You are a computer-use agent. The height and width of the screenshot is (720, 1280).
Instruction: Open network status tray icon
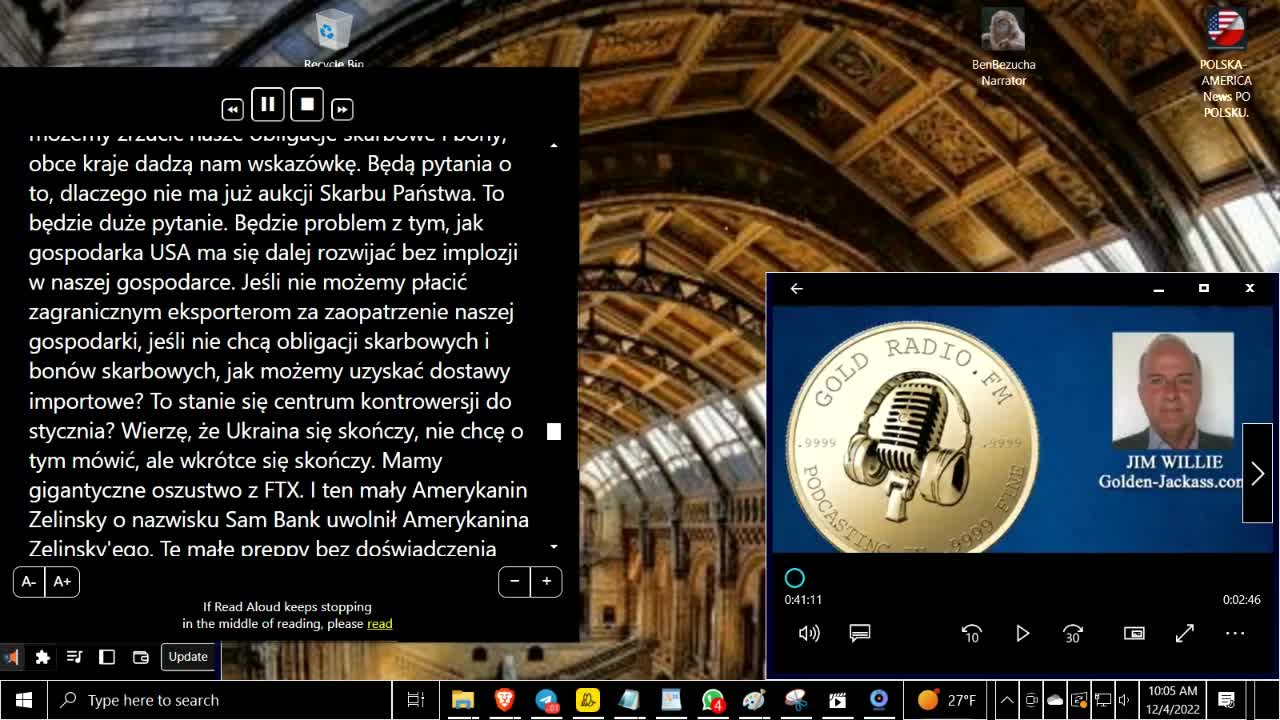point(1103,700)
